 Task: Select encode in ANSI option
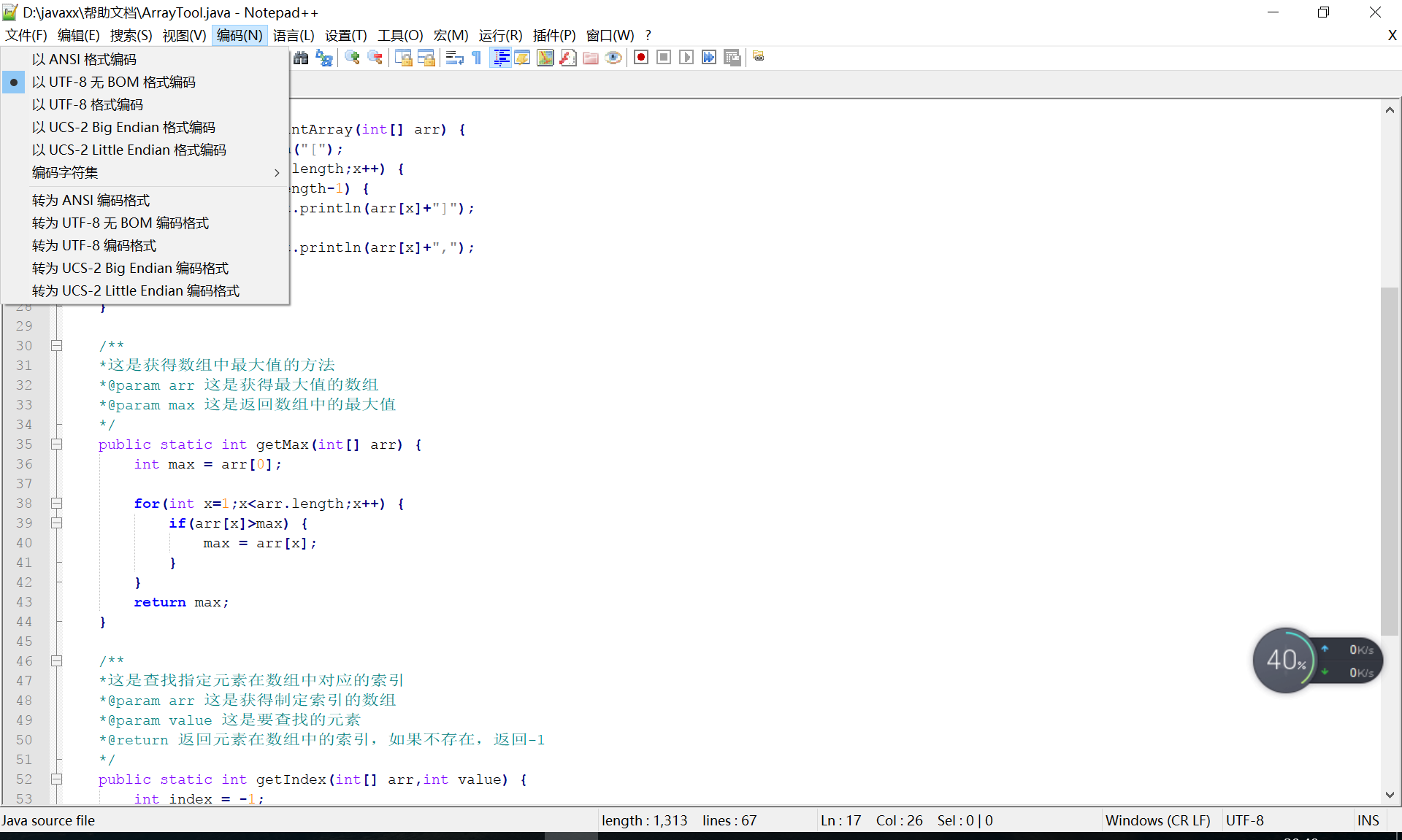click(145, 59)
